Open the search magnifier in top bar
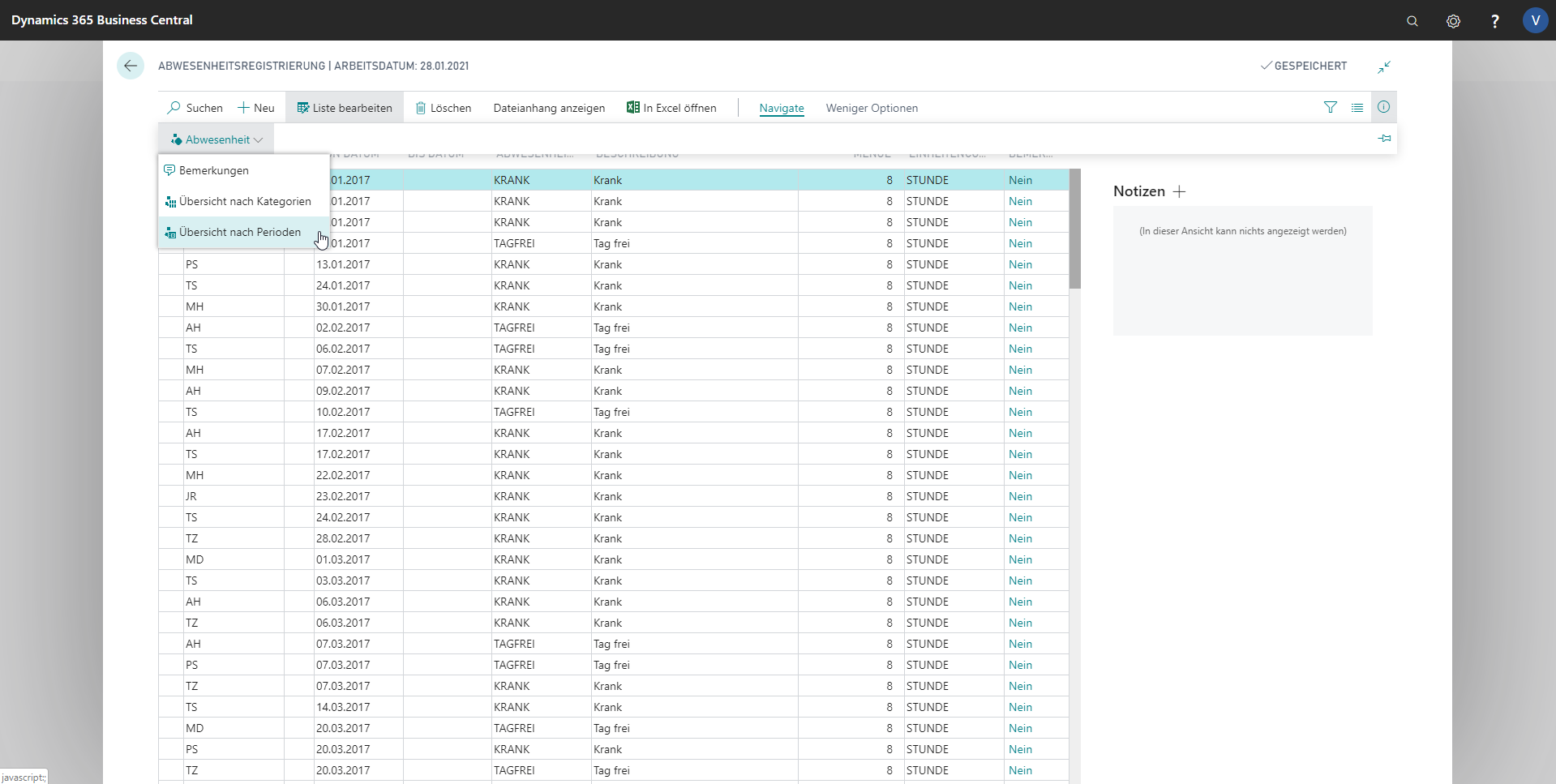Viewport: 1556px width, 784px height. click(x=1412, y=21)
